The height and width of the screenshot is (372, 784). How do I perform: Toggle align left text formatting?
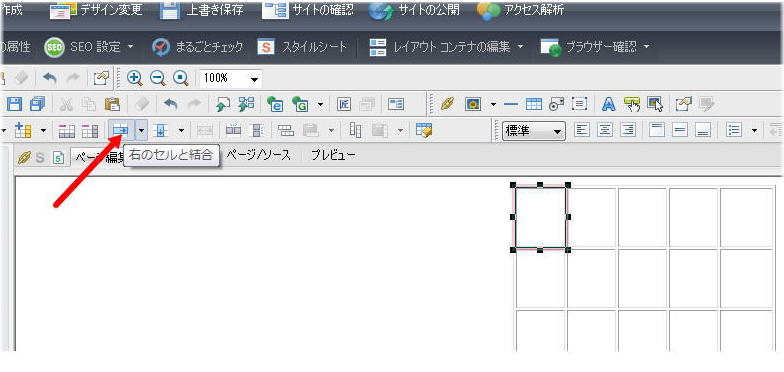[582, 130]
